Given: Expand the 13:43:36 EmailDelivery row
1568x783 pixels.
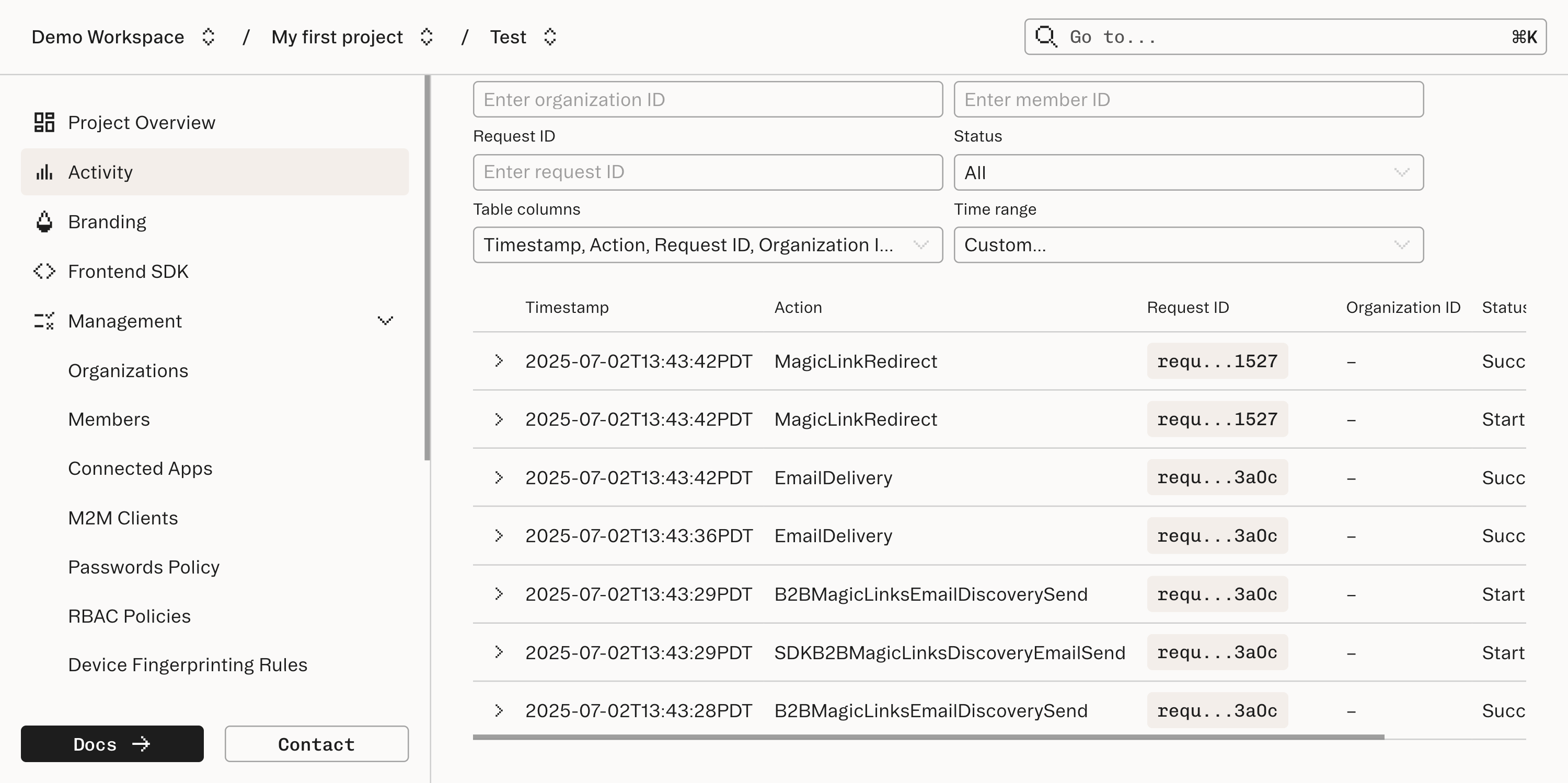Looking at the screenshot, I should click(500, 535).
